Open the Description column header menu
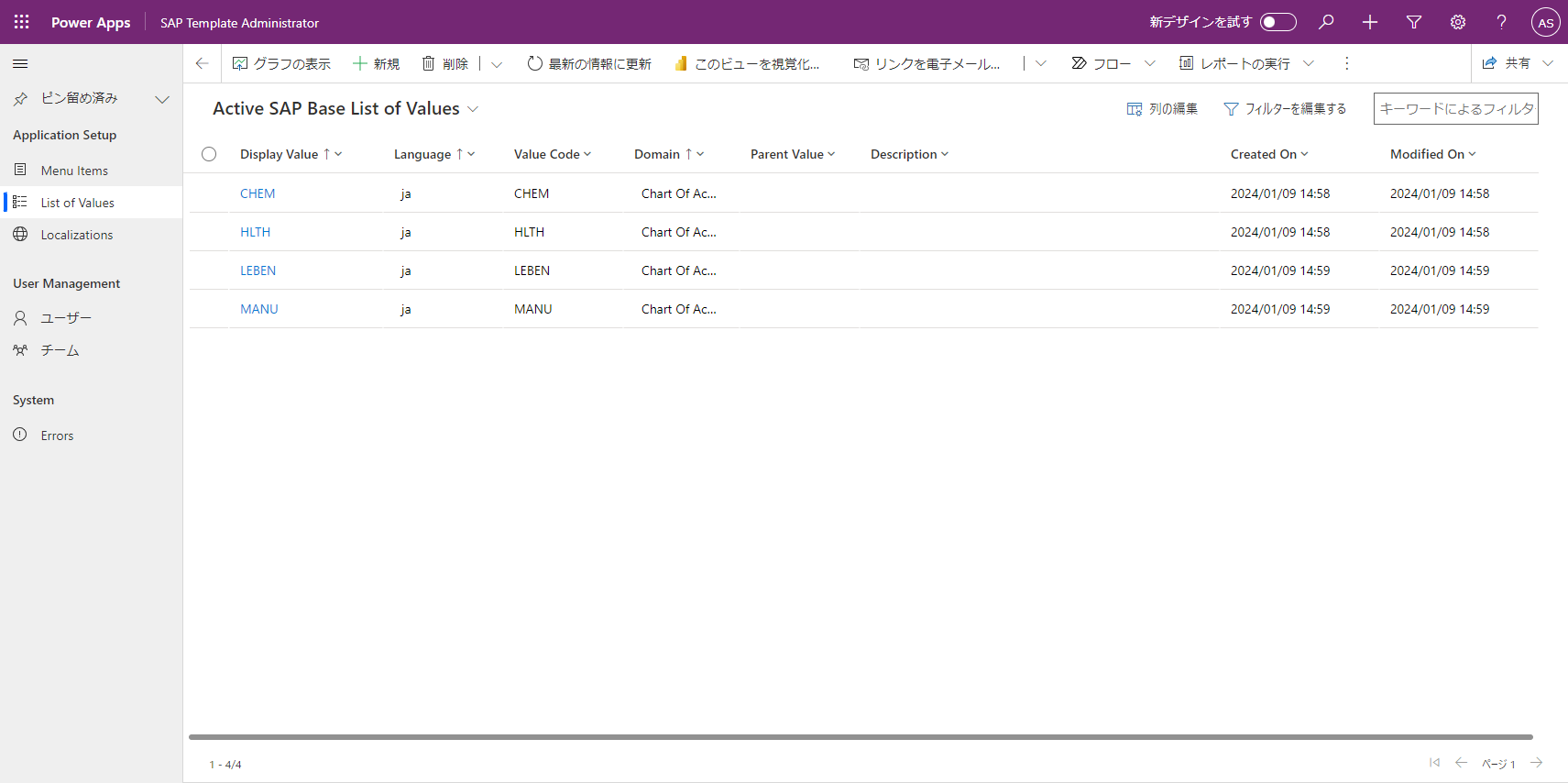1568x783 pixels. [x=909, y=154]
